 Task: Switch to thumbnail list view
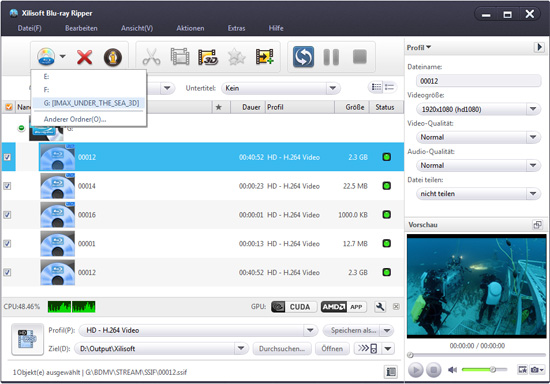(x=376, y=87)
